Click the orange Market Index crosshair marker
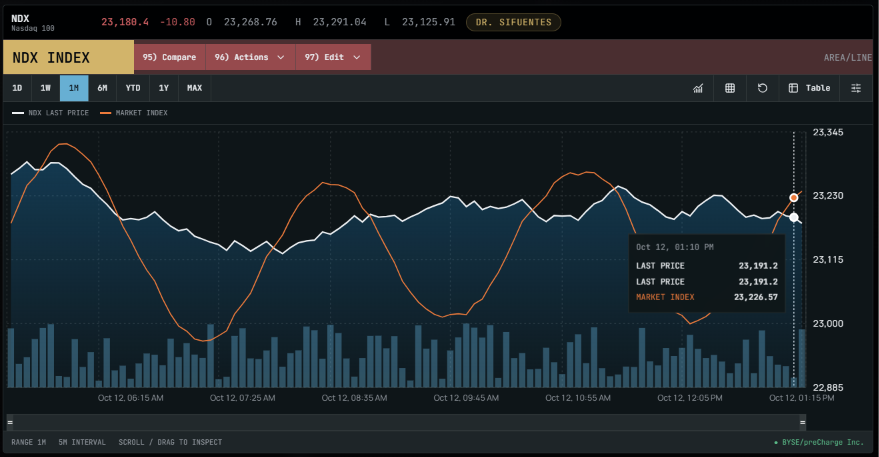This screenshot has width=879, height=457. coord(794,197)
